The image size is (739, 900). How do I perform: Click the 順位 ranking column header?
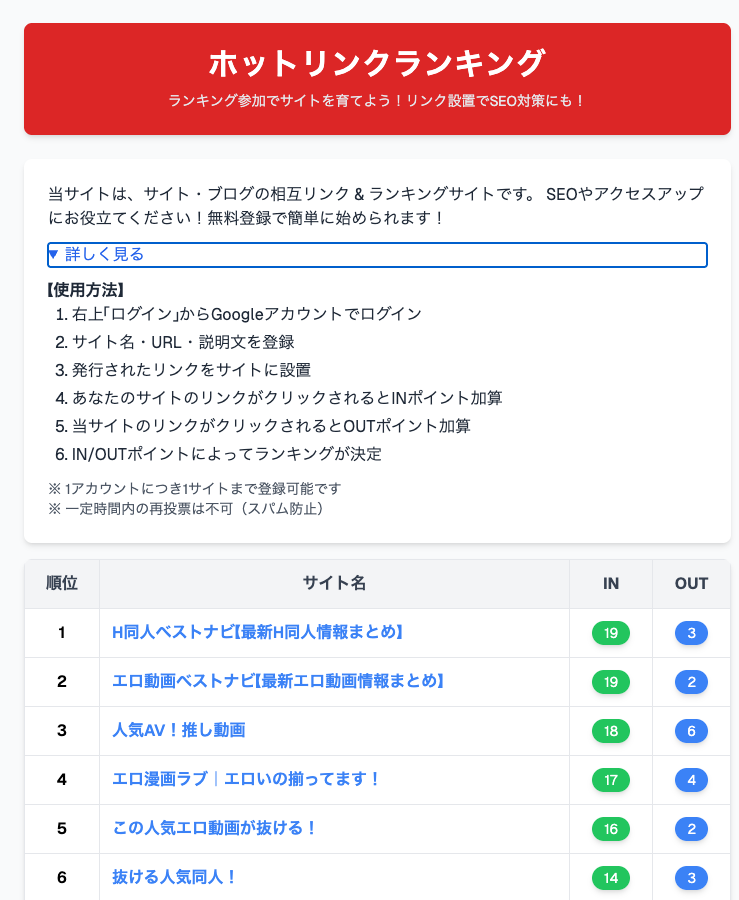click(x=61, y=584)
